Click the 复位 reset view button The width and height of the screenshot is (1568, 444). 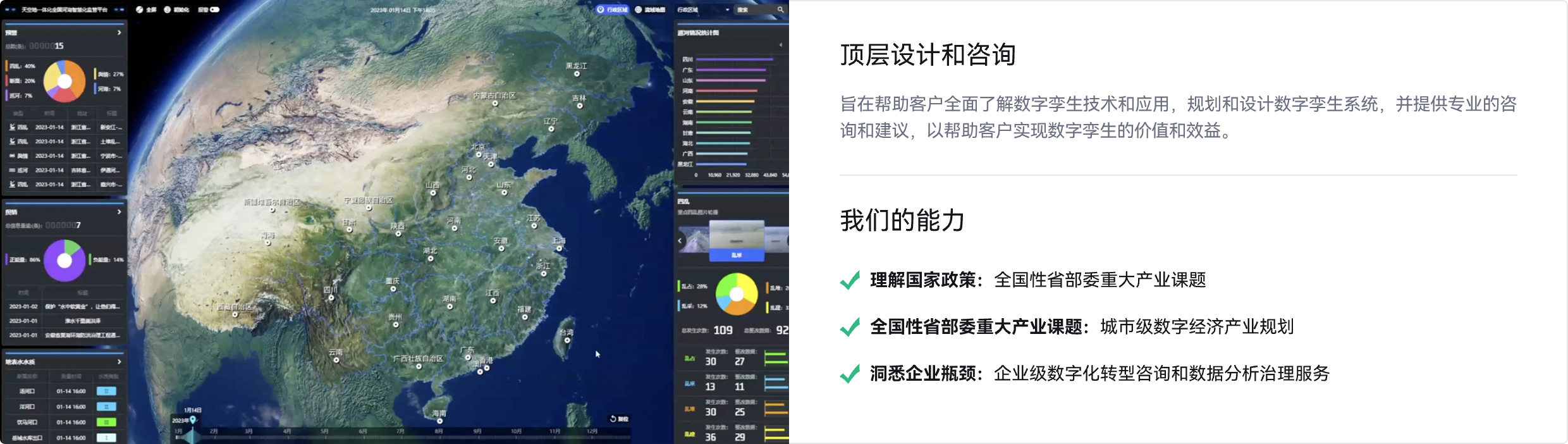point(619,419)
